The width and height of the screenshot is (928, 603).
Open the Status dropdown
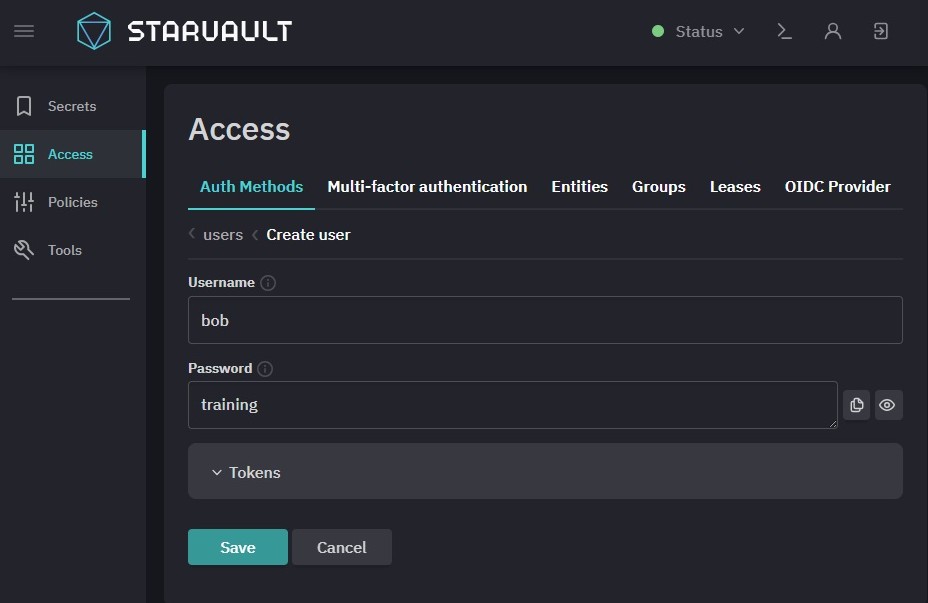coord(698,31)
